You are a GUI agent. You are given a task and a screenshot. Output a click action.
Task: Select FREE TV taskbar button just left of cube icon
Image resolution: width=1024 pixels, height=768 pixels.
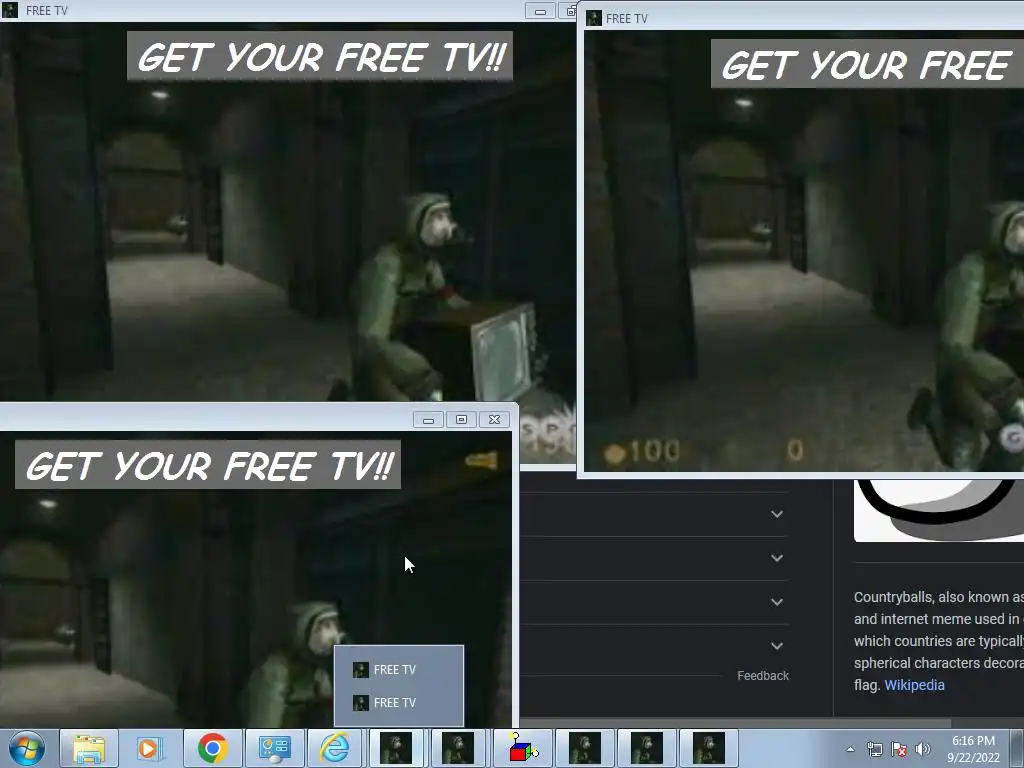pyautogui.click(x=458, y=748)
